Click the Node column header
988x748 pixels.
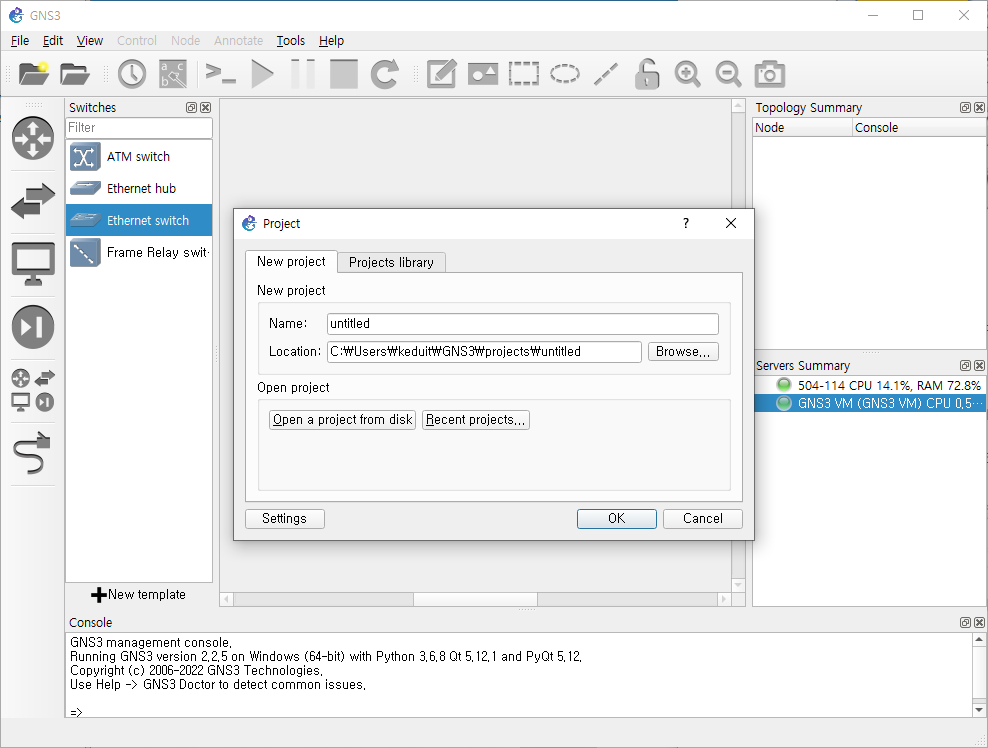coord(803,127)
